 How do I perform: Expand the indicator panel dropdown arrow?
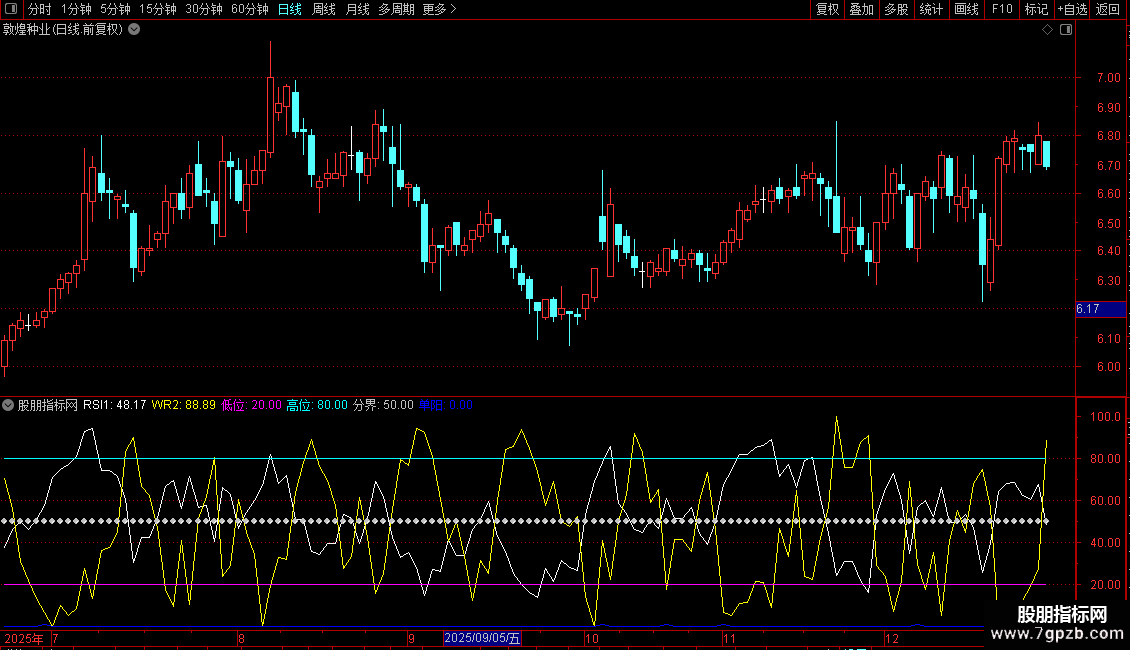click(x=8, y=405)
